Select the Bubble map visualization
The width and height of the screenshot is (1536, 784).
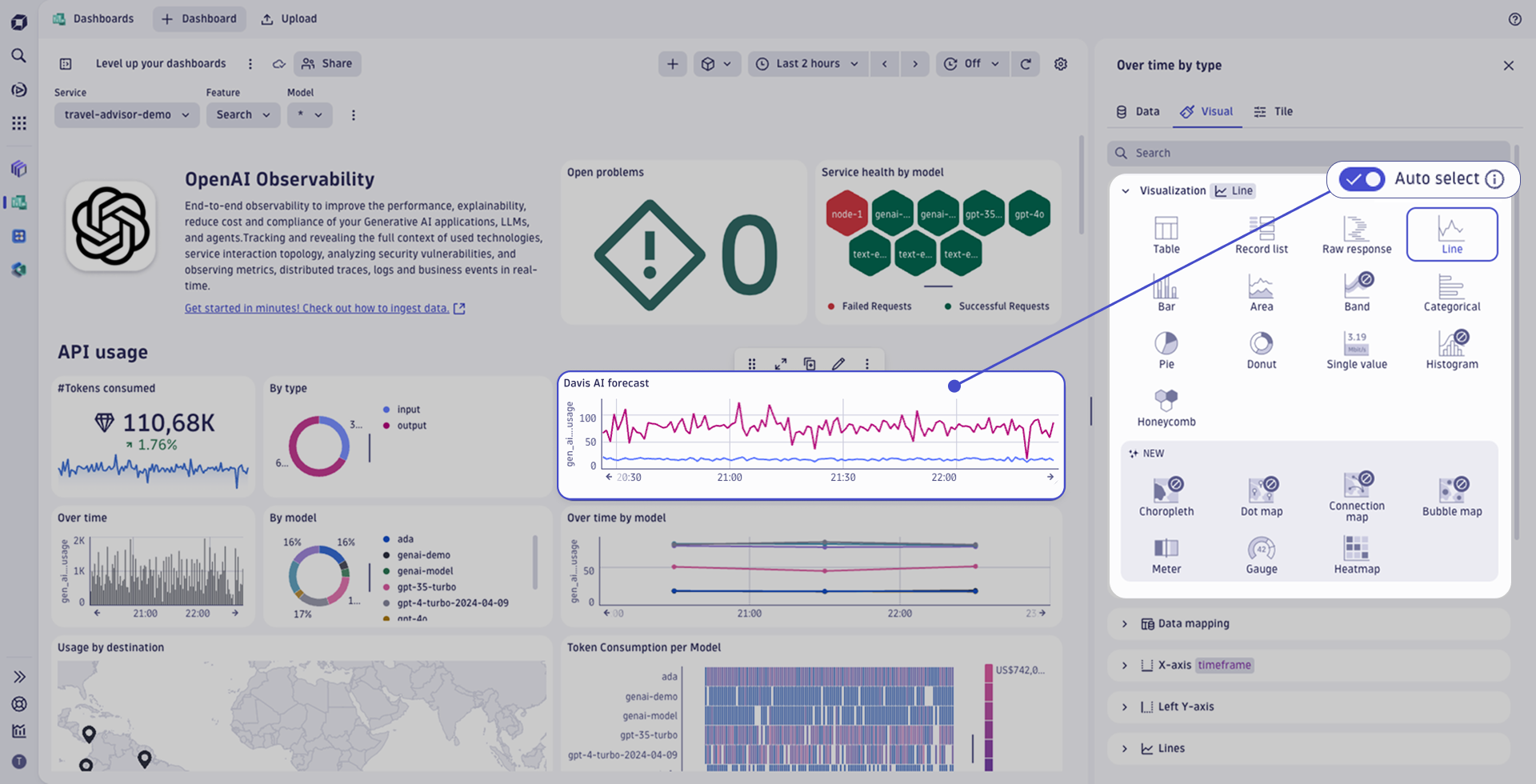pos(1451,494)
